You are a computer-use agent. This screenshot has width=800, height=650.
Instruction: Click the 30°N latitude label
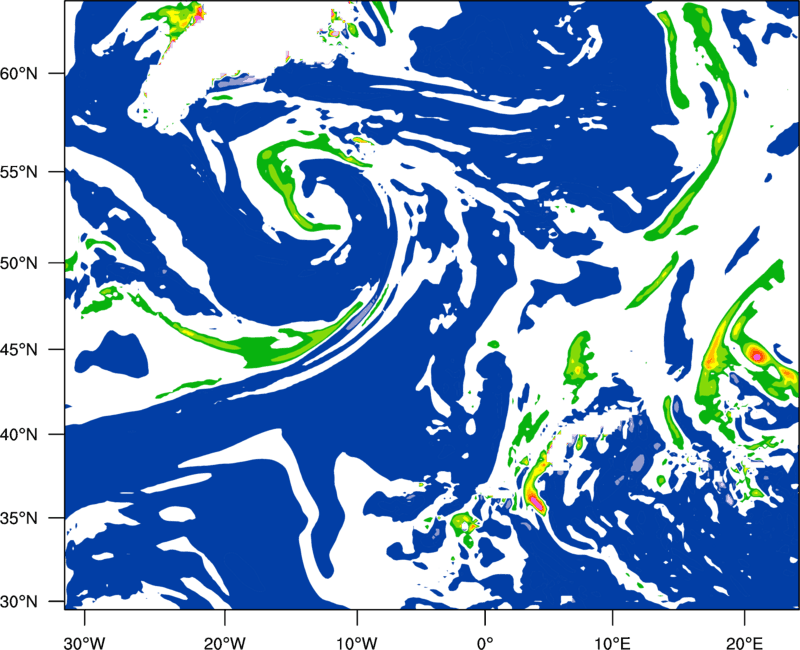click(x=19, y=602)
